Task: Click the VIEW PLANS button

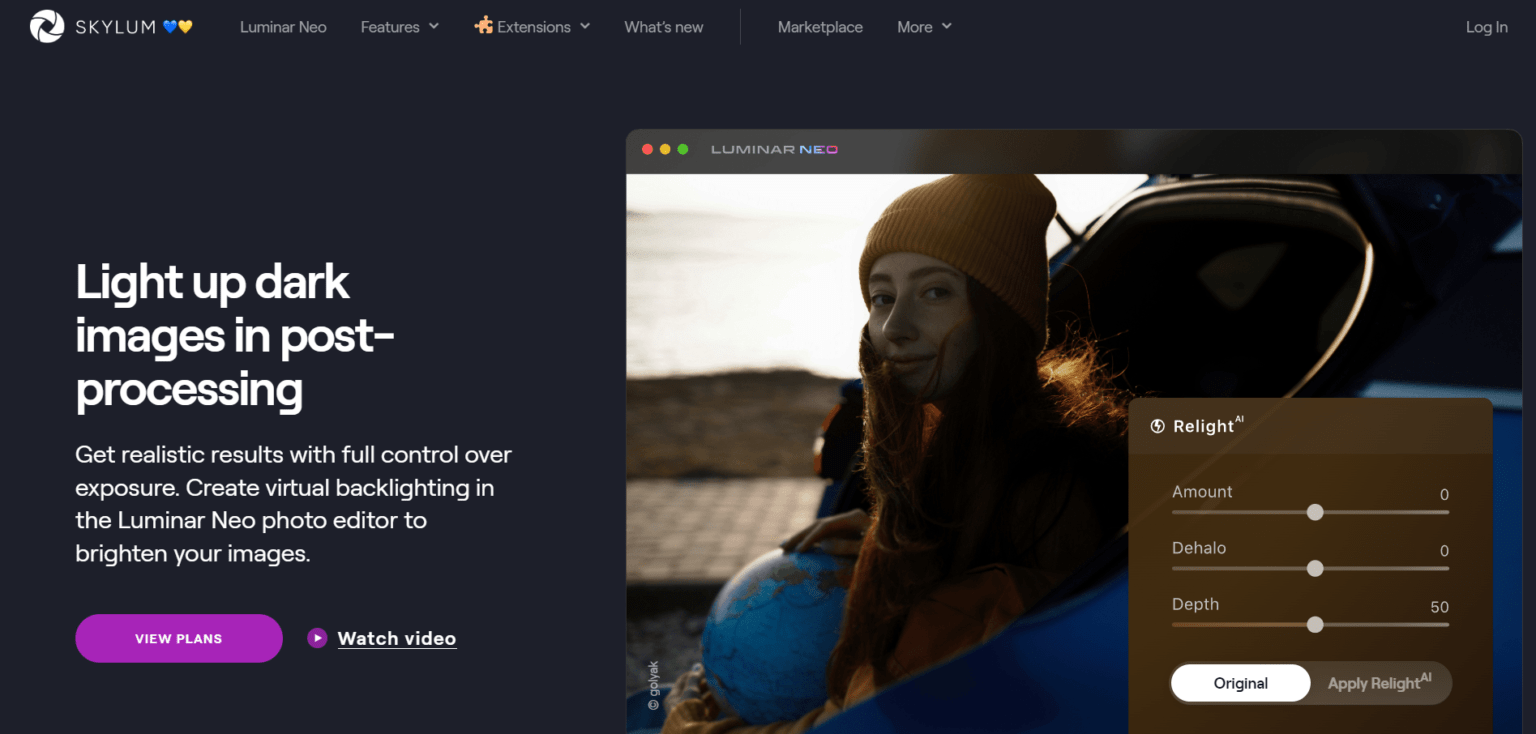Action: 178,638
